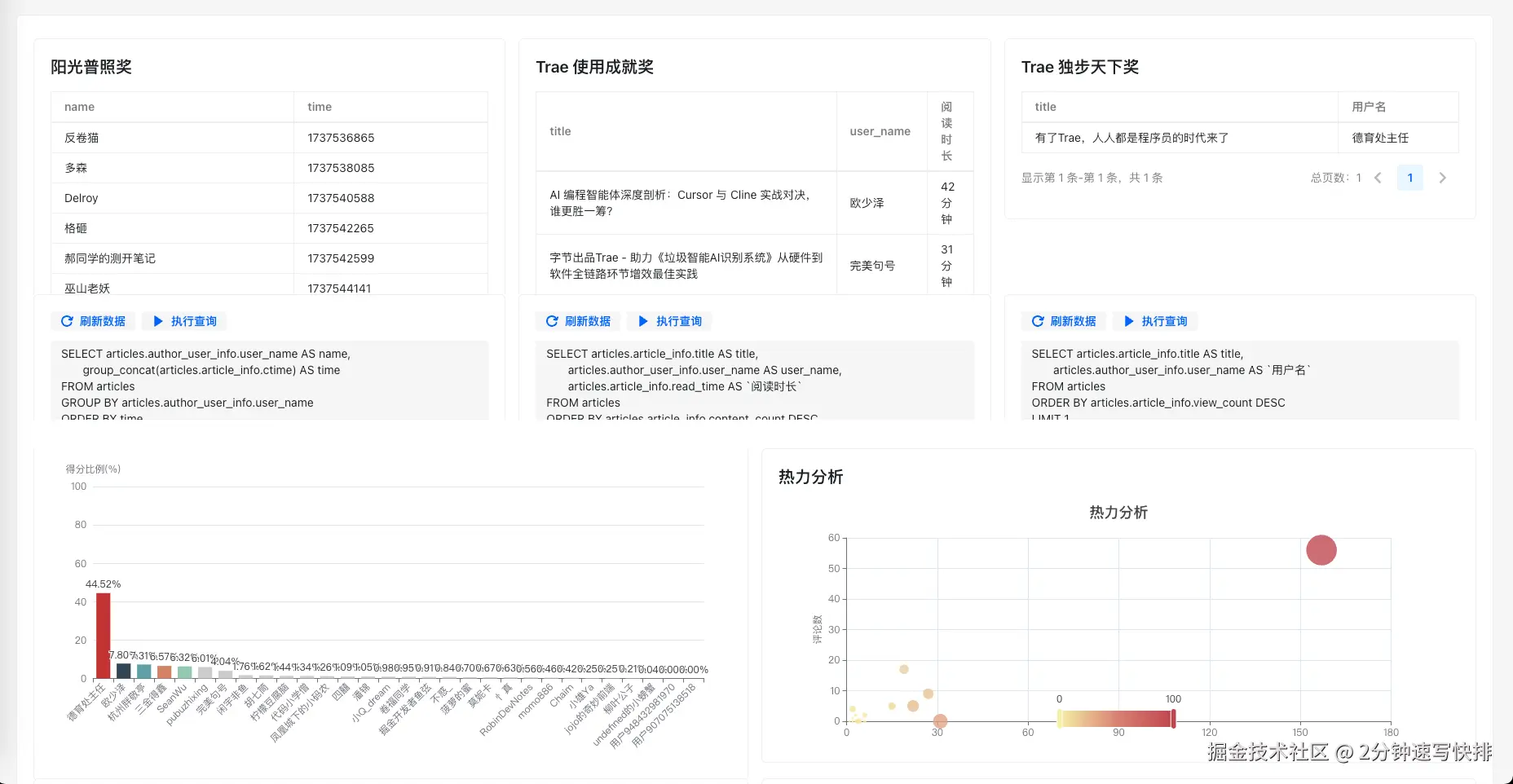
Task: Click the article title about Cursor 与 Cline
Action: click(686, 203)
